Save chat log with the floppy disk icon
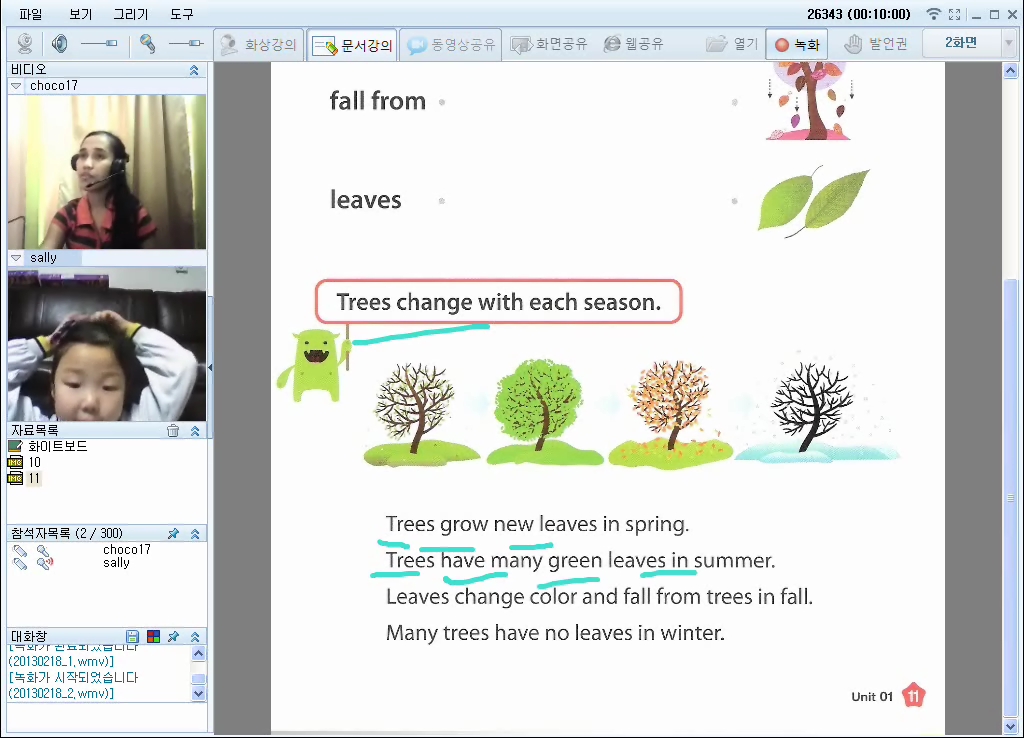 coord(132,637)
